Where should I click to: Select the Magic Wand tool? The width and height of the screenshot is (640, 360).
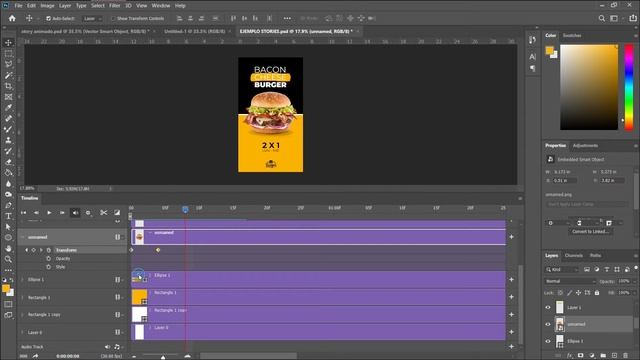(8, 75)
